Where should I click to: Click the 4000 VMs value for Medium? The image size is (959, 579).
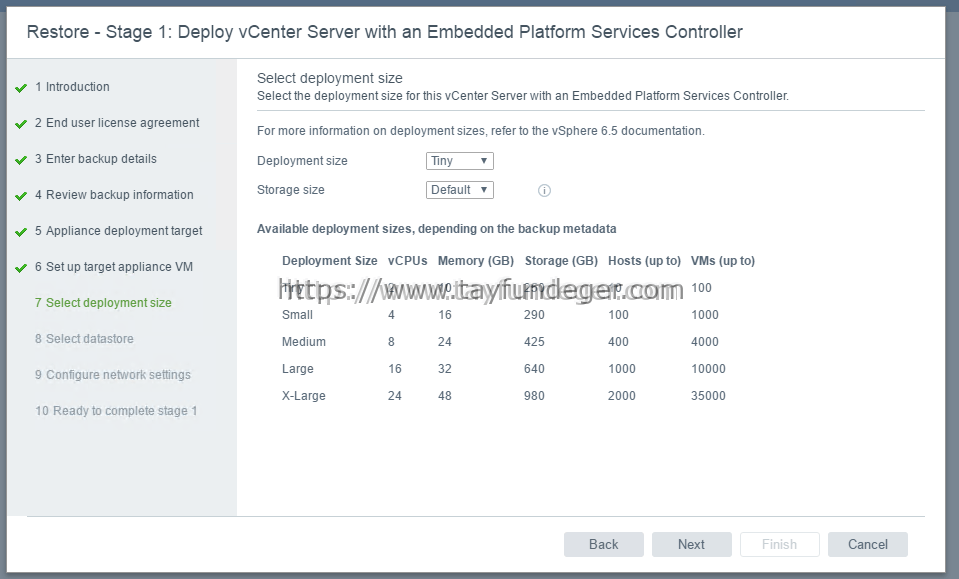[x=705, y=342]
